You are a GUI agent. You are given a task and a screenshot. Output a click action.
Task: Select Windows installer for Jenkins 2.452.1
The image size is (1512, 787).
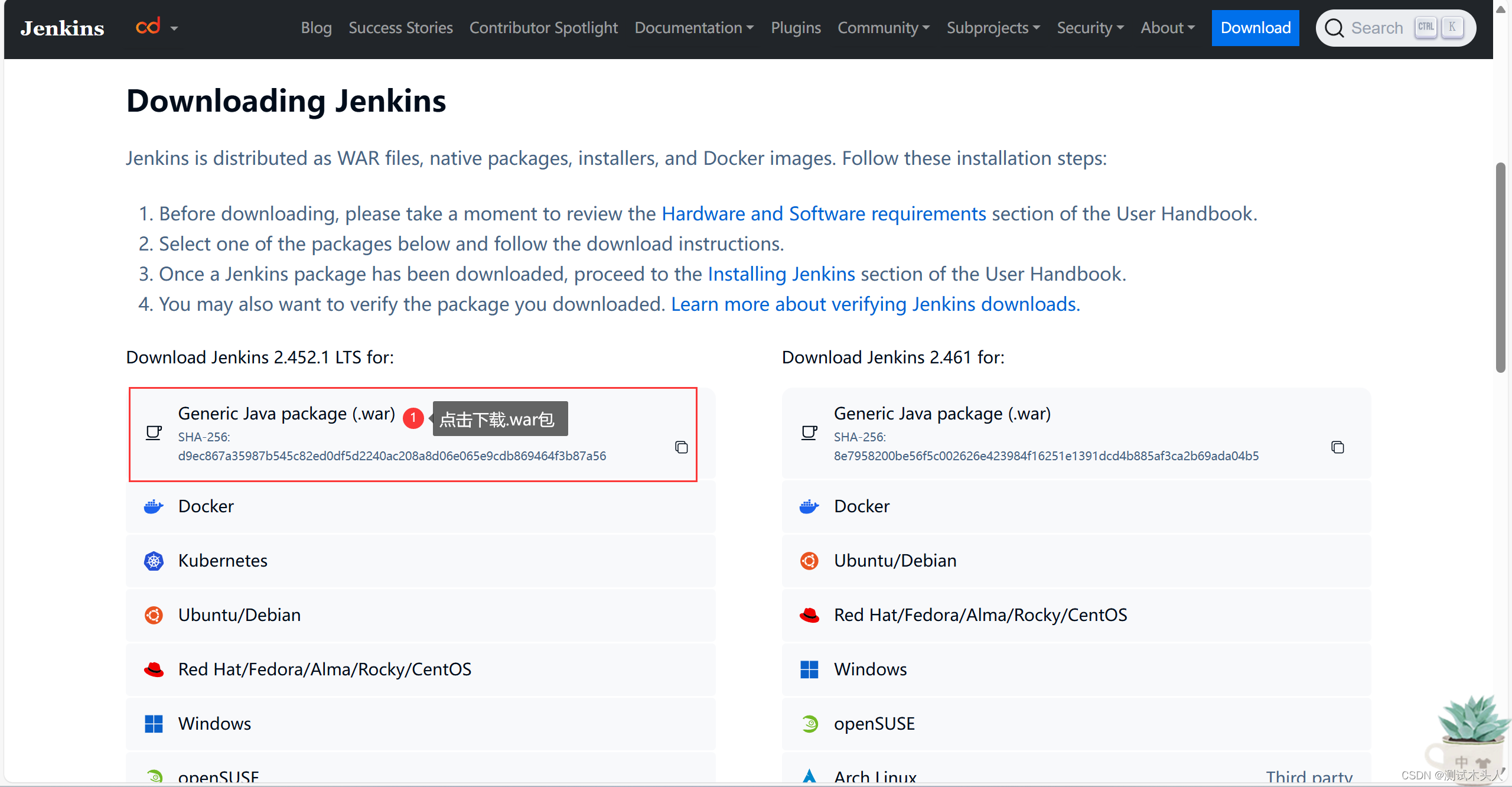click(x=214, y=724)
